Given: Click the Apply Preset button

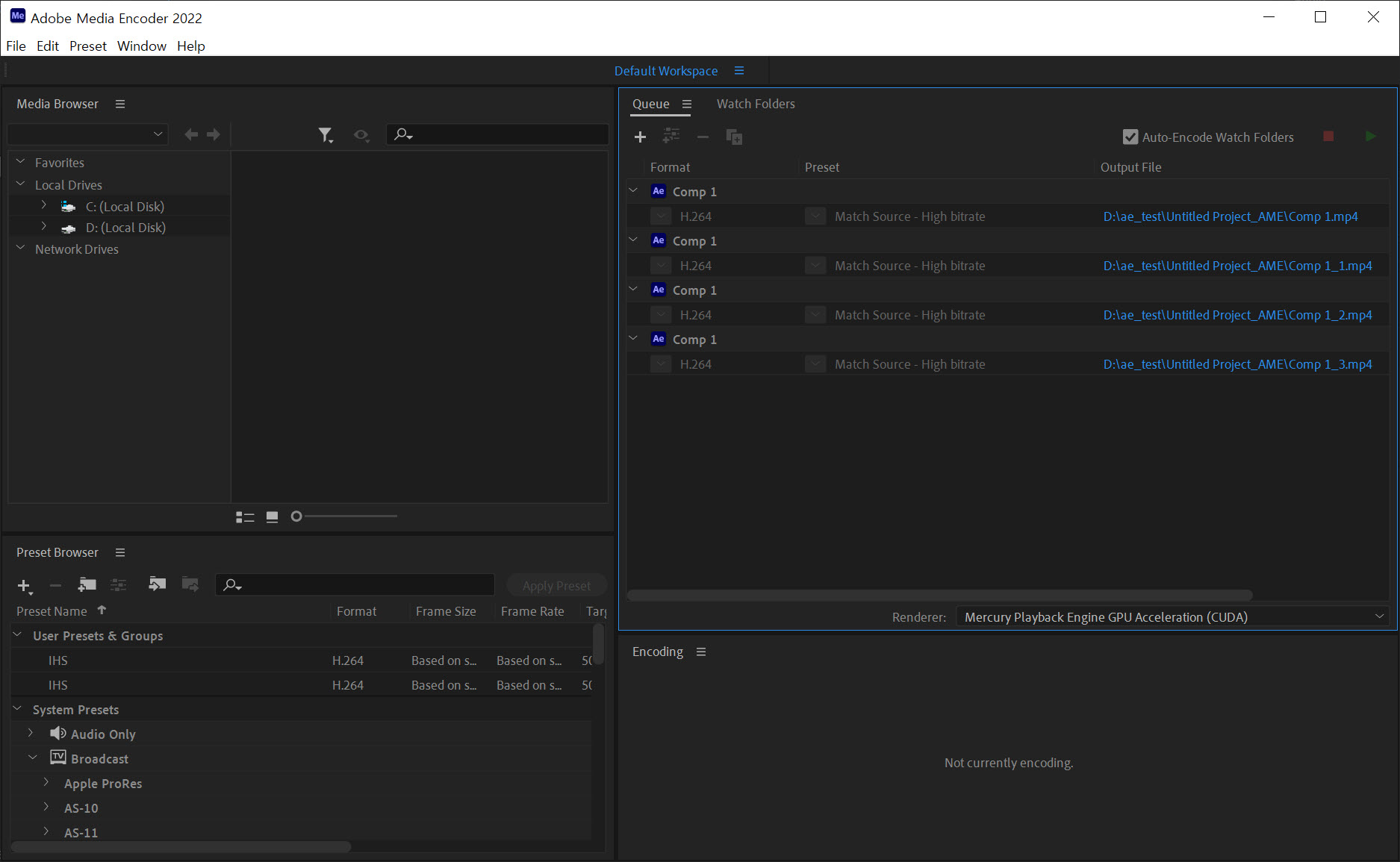Looking at the screenshot, I should 556,586.
